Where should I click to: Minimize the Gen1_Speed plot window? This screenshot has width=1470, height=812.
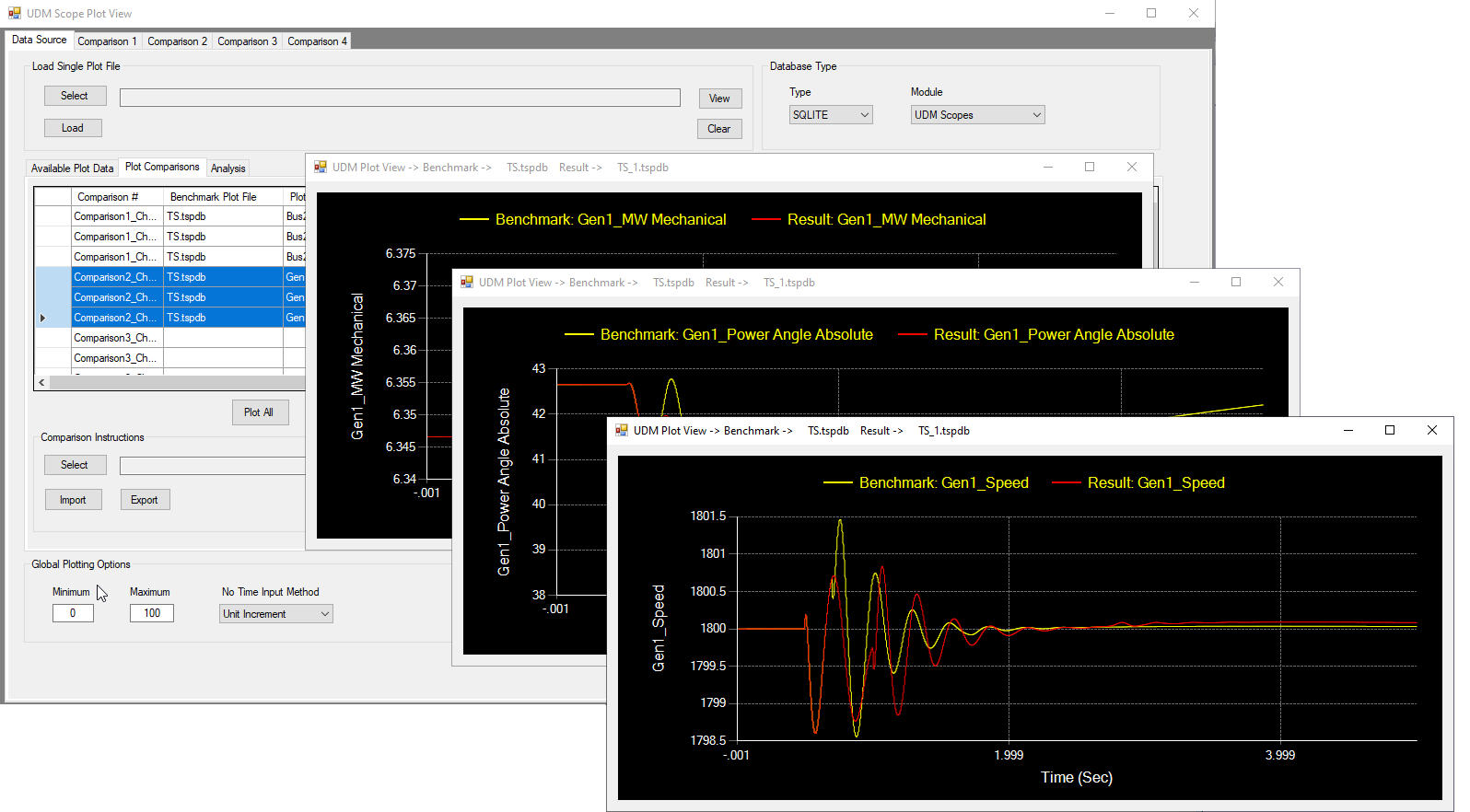[1348, 430]
